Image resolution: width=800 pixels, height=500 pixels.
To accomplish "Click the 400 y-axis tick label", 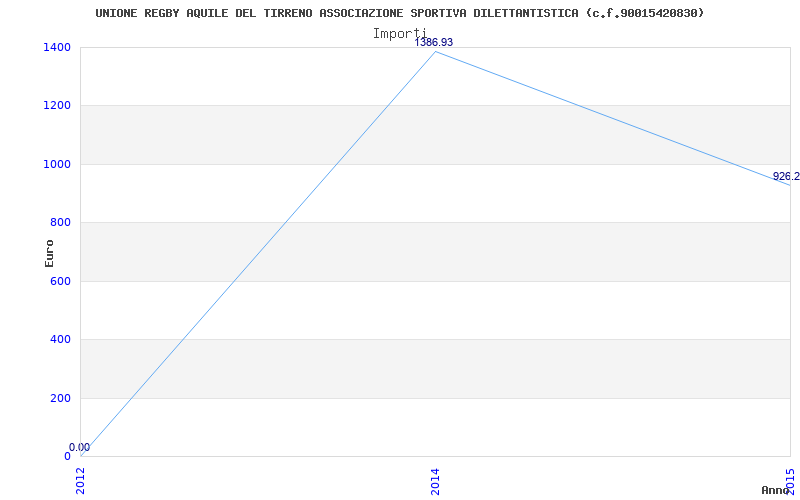I will pyautogui.click(x=61, y=339).
